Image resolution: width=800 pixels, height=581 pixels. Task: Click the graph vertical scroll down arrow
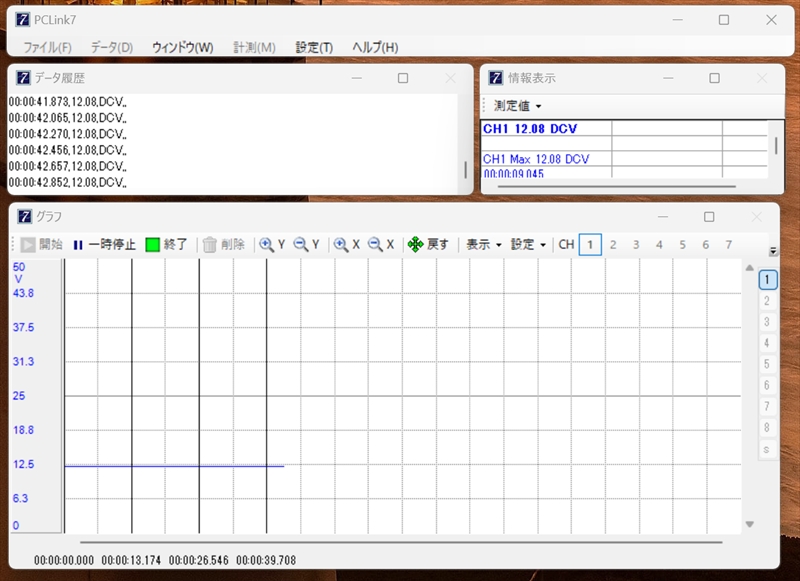coord(749,524)
